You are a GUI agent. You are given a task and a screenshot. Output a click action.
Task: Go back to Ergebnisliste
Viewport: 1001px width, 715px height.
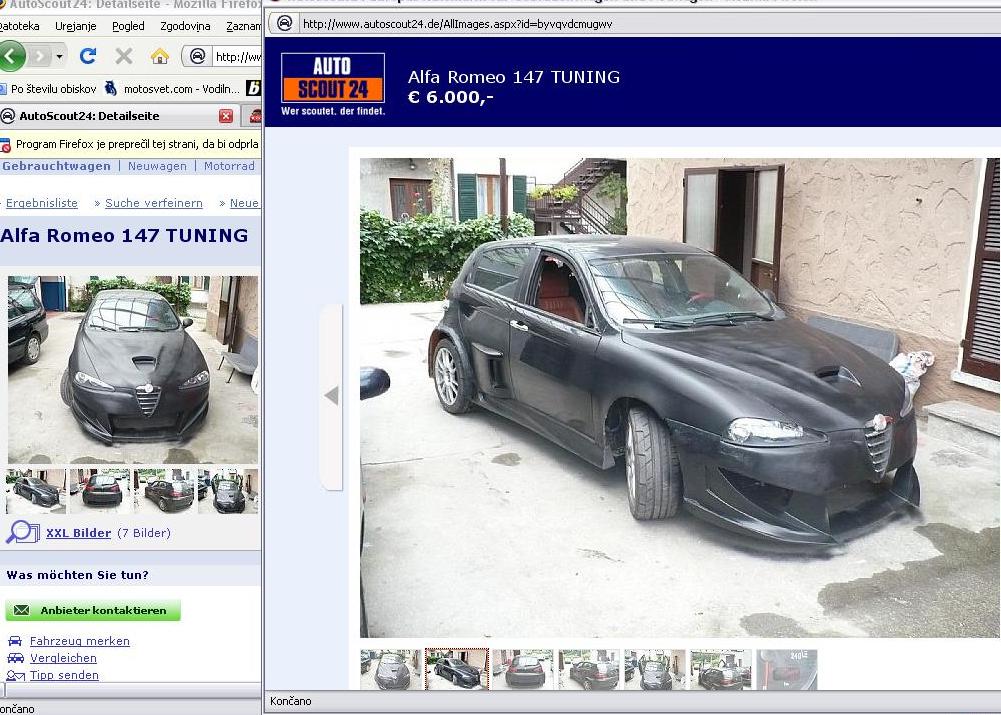point(41,203)
